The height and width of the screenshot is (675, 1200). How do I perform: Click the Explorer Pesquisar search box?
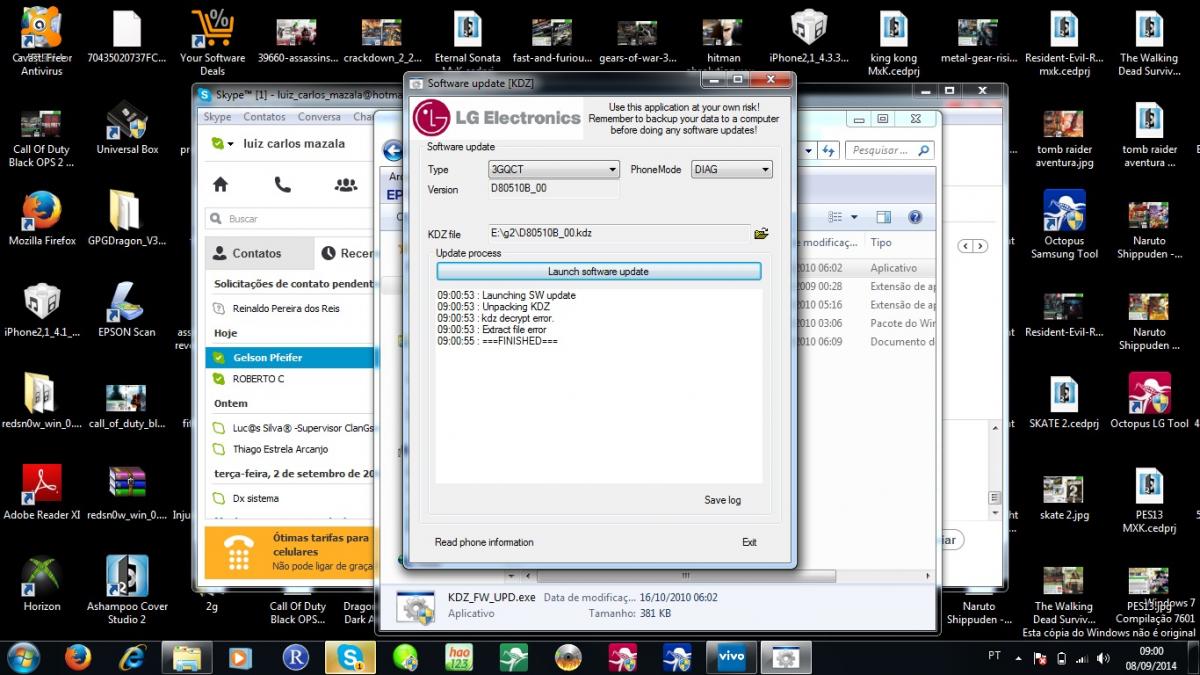point(889,150)
